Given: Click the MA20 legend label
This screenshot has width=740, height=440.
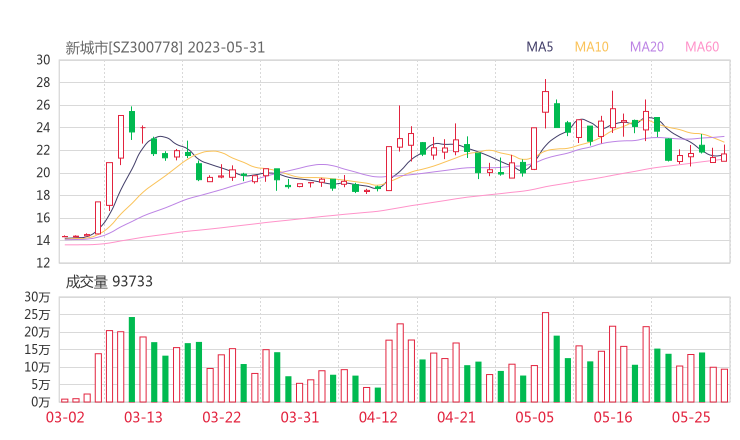Looking at the screenshot, I should 647,47.
